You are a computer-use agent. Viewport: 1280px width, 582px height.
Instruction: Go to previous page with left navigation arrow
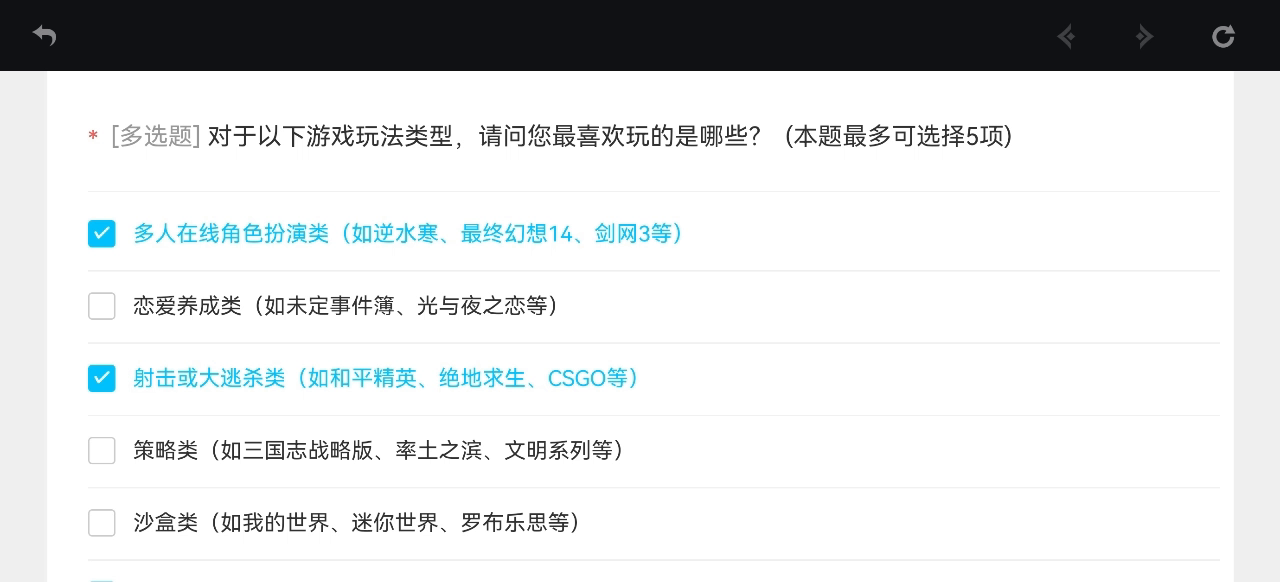click(1066, 37)
